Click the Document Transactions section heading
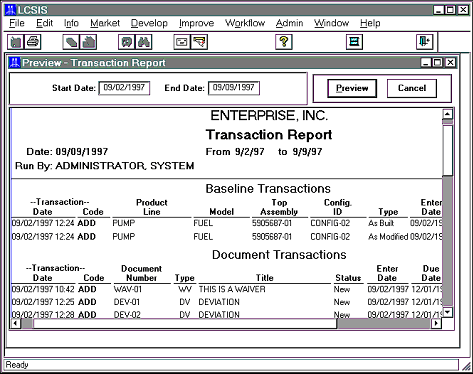The image size is (473, 374). pyautogui.click(x=279, y=255)
